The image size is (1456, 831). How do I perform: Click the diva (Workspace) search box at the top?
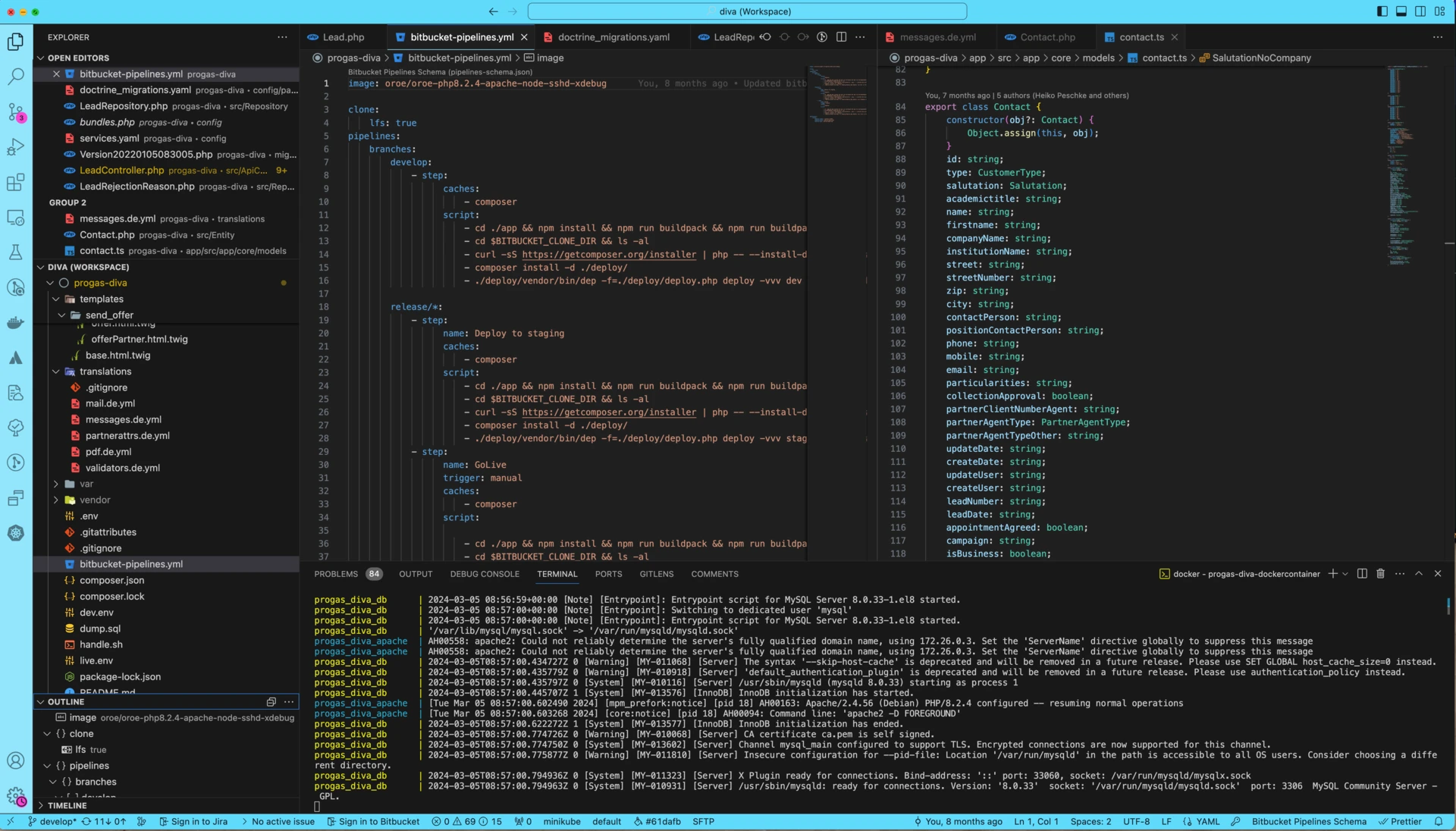[747, 11]
